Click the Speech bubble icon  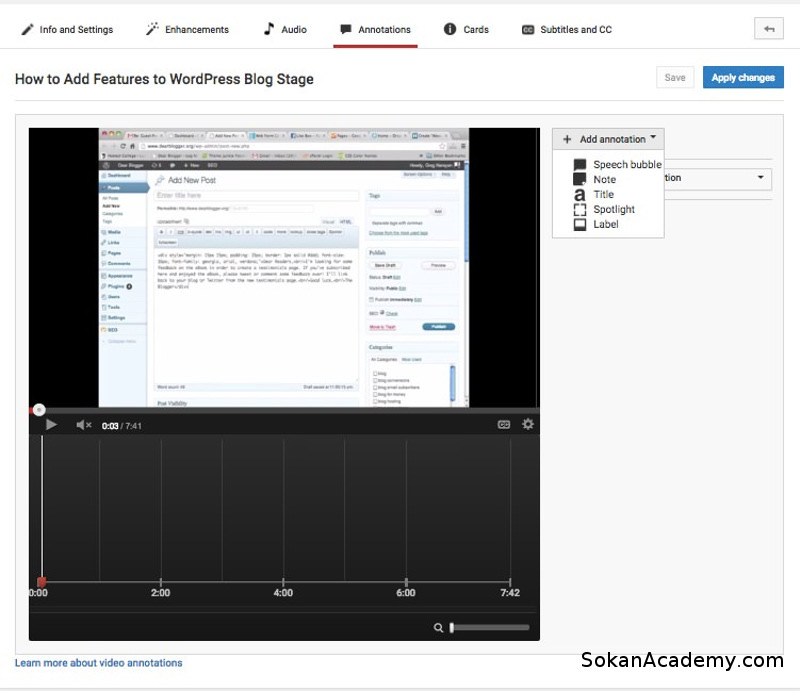580,164
